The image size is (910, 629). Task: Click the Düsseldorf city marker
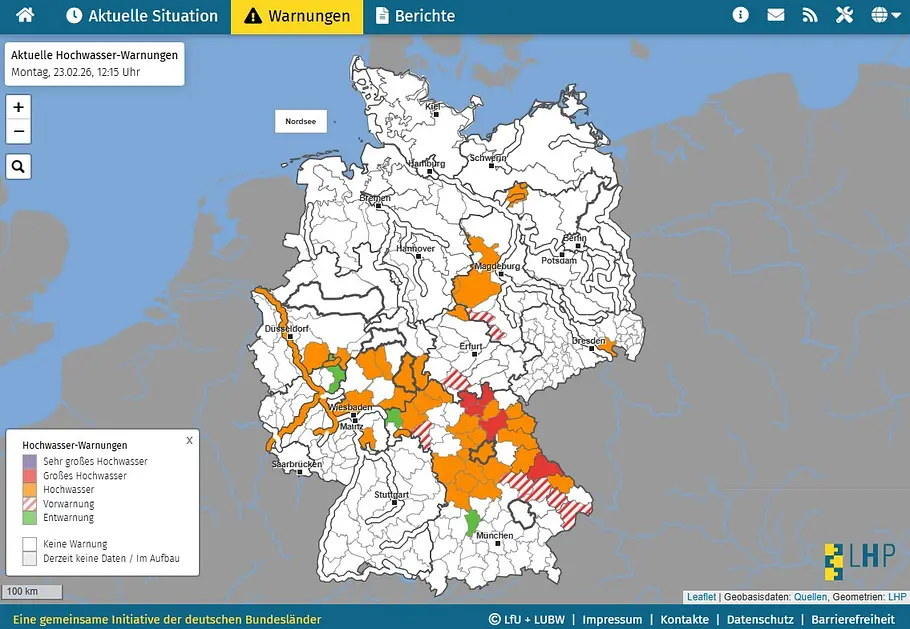click(x=292, y=337)
